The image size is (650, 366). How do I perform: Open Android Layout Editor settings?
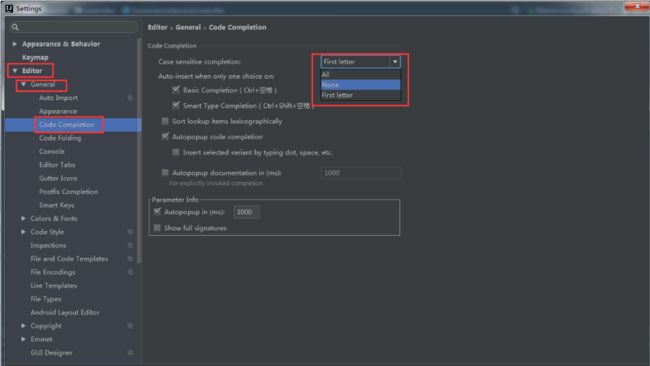tap(65, 313)
